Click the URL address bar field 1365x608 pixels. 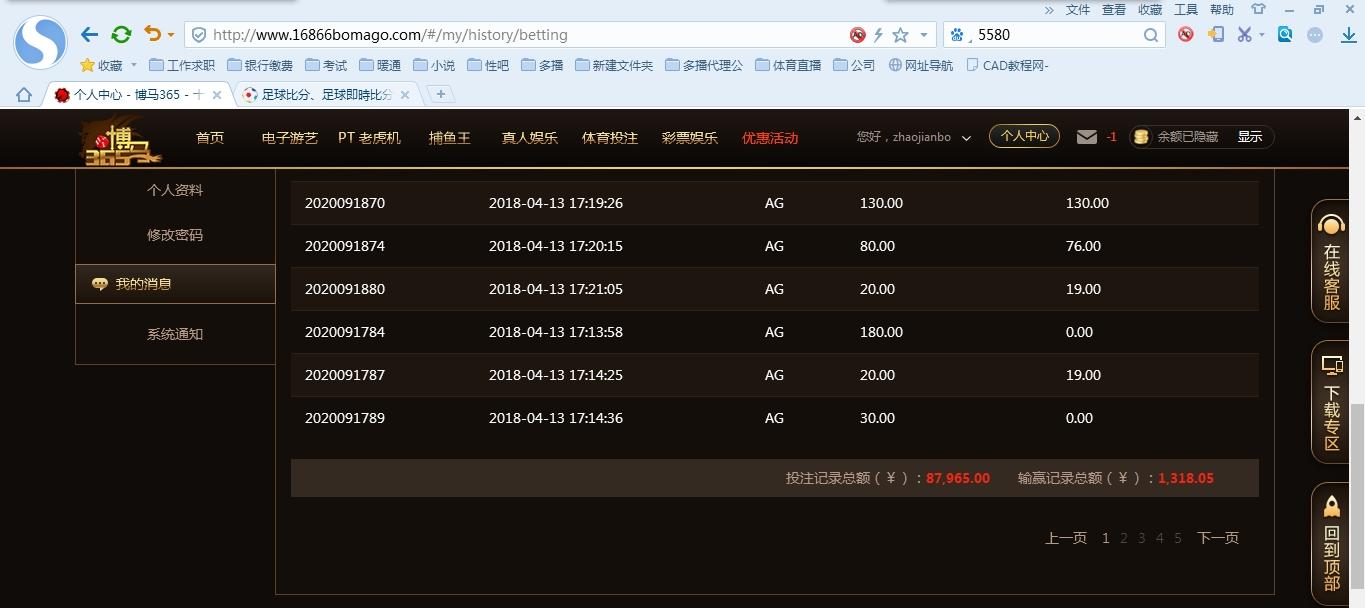click(x=520, y=35)
